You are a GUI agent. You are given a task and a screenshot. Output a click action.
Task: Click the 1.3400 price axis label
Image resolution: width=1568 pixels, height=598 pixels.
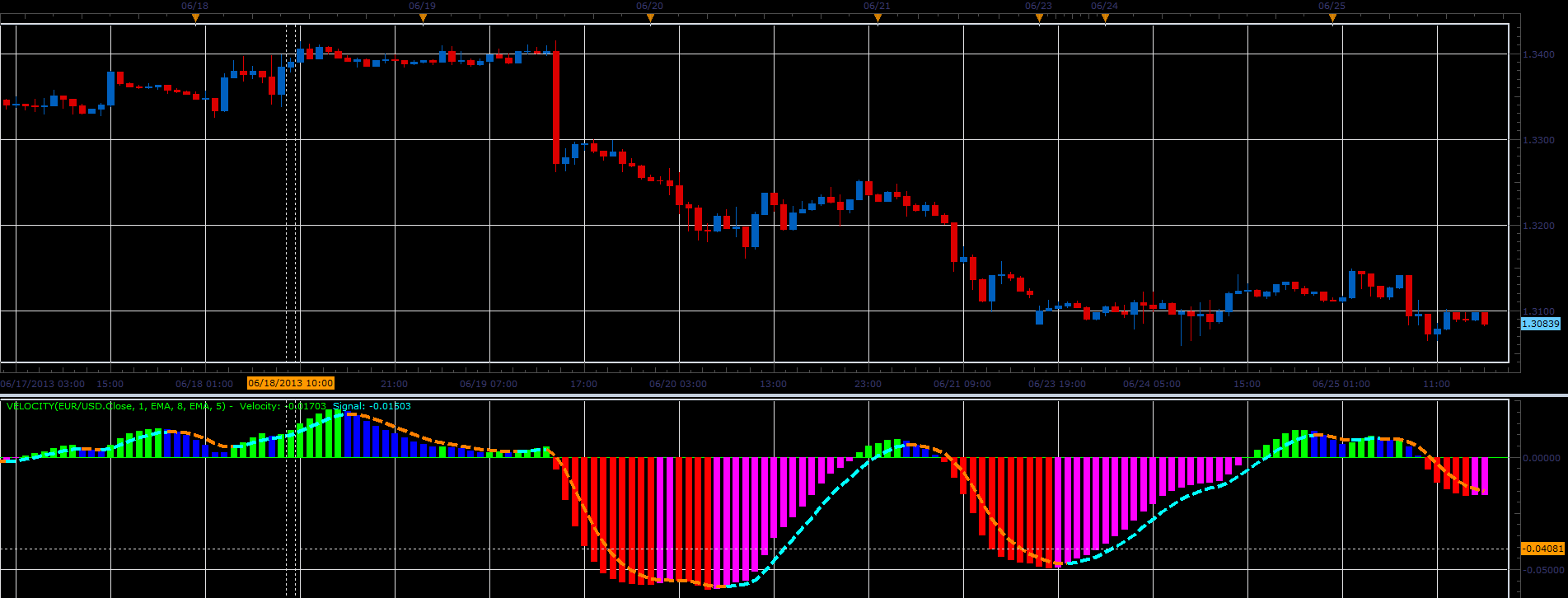[x=1538, y=54]
